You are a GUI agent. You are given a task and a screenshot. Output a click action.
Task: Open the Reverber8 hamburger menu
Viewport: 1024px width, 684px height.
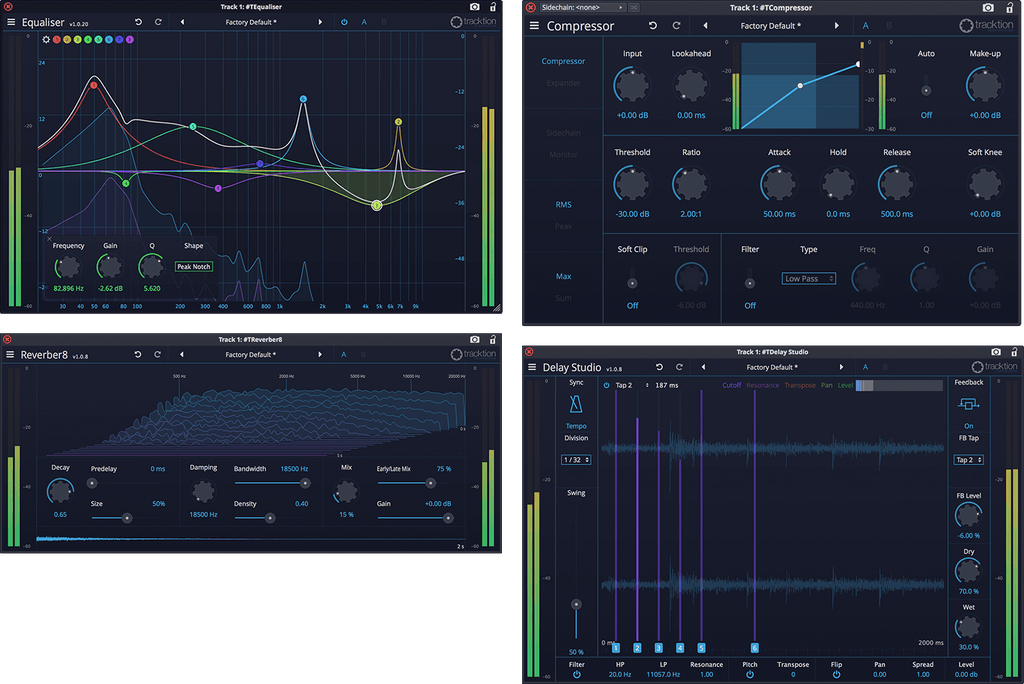[10, 354]
